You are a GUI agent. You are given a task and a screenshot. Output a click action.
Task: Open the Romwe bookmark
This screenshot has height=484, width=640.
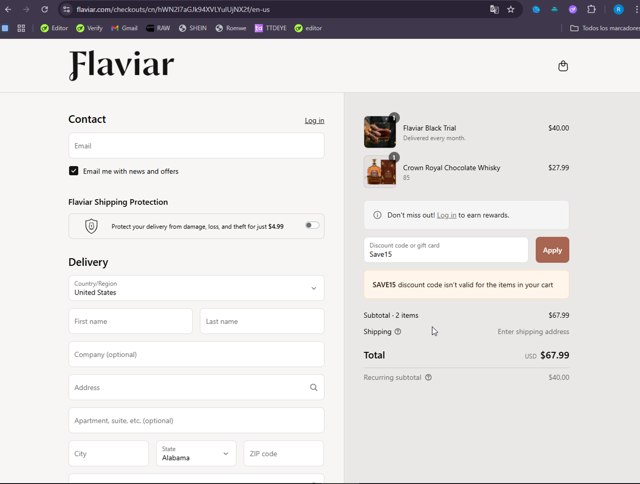pyautogui.click(x=231, y=28)
